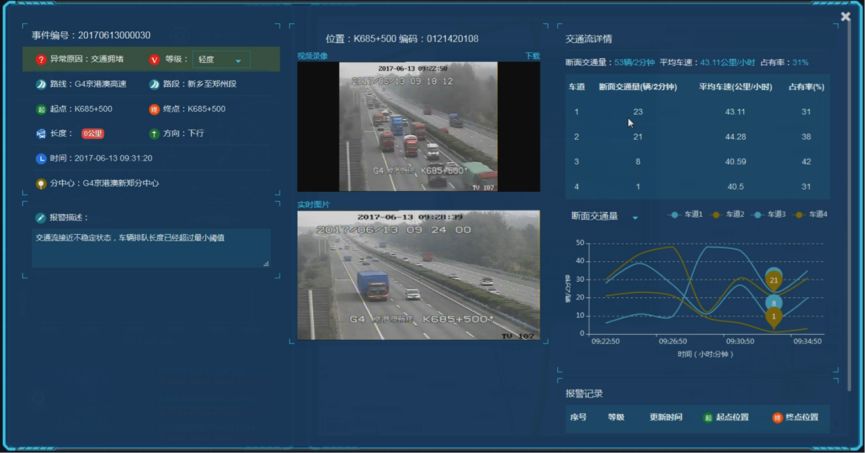This screenshot has height=453, width=865.
Task: Select lane 4 average speed cell 40.5
Action: coord(735,187)
